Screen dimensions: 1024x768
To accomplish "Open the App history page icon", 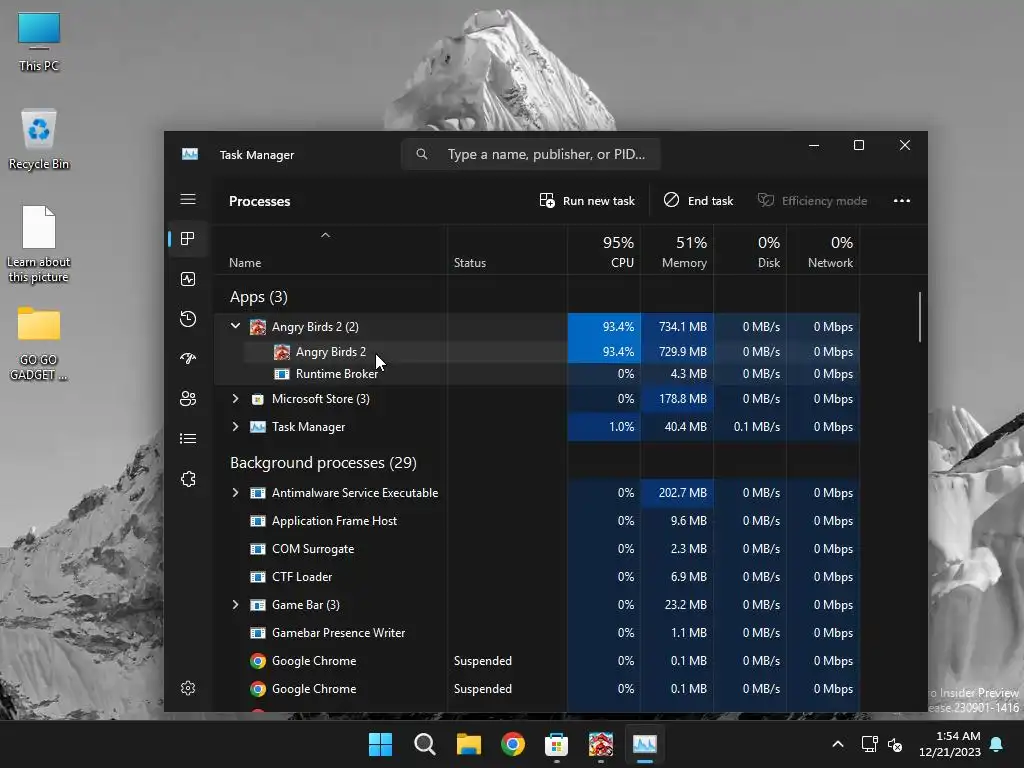I will click(188, 319).
